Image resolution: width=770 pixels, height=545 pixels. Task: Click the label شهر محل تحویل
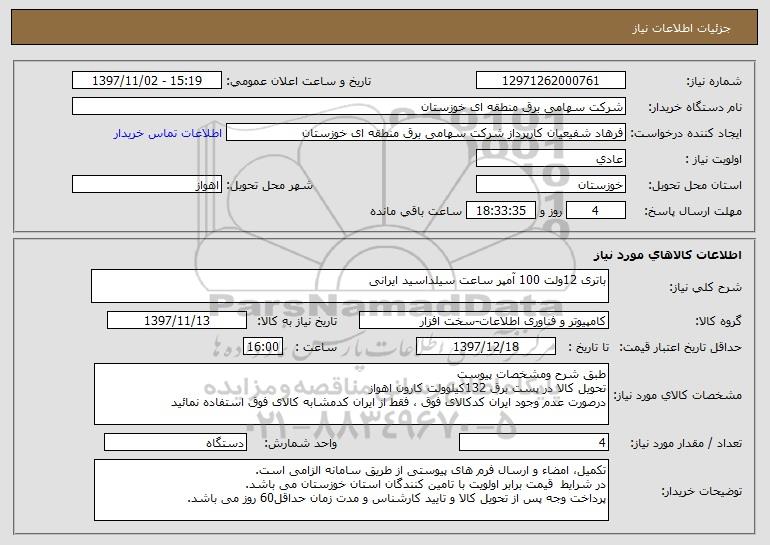click(269, 186)
